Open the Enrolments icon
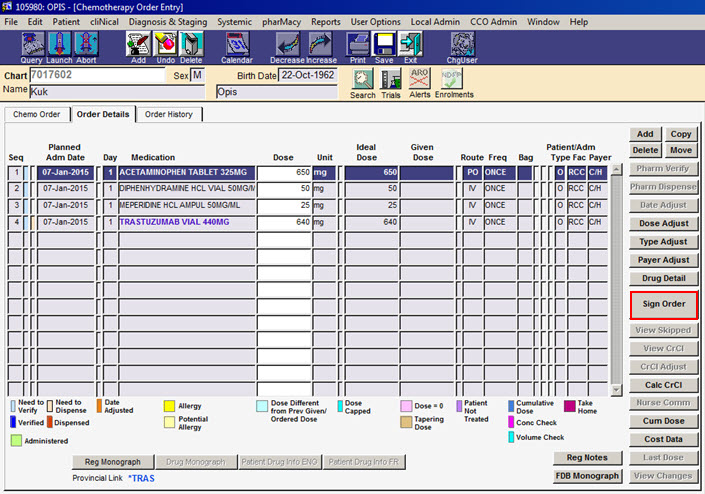Screen dimensions: 705x494 pos(451,79)
